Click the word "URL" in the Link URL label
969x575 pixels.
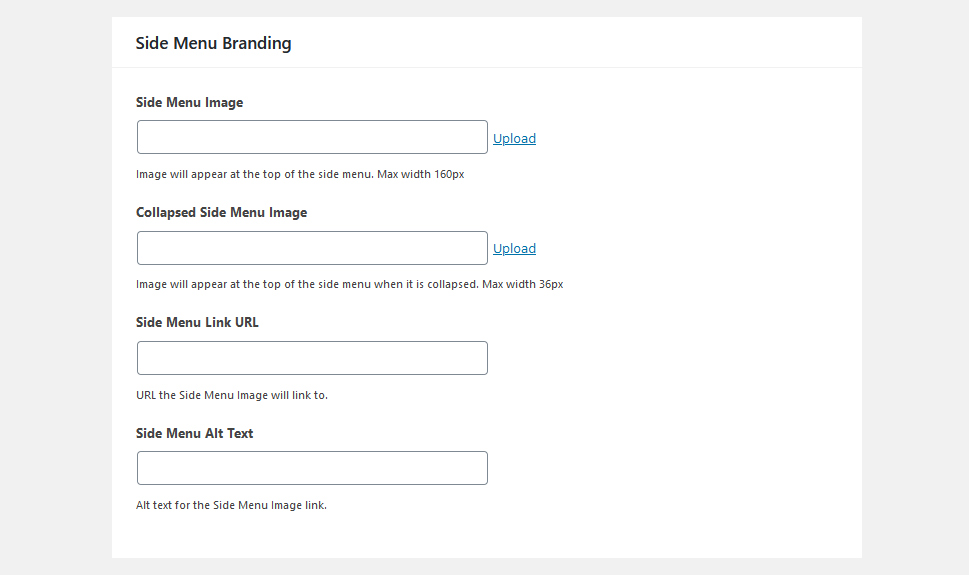point(247,322)
